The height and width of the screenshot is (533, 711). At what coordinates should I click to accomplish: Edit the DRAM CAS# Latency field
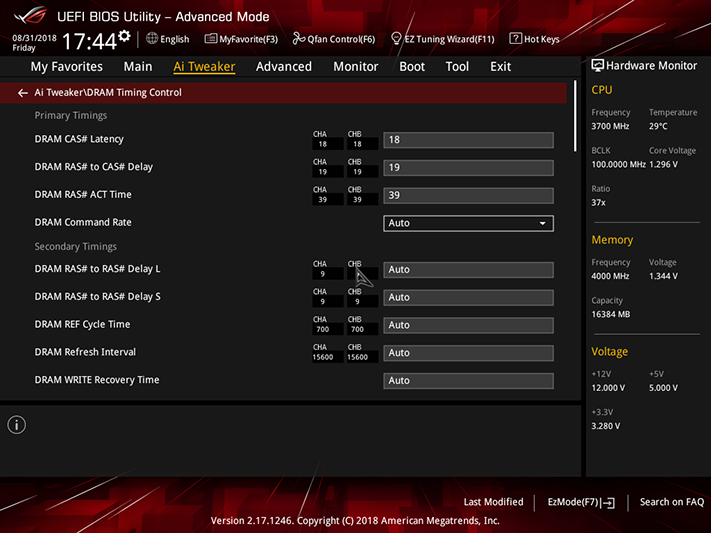coord(468,140)
